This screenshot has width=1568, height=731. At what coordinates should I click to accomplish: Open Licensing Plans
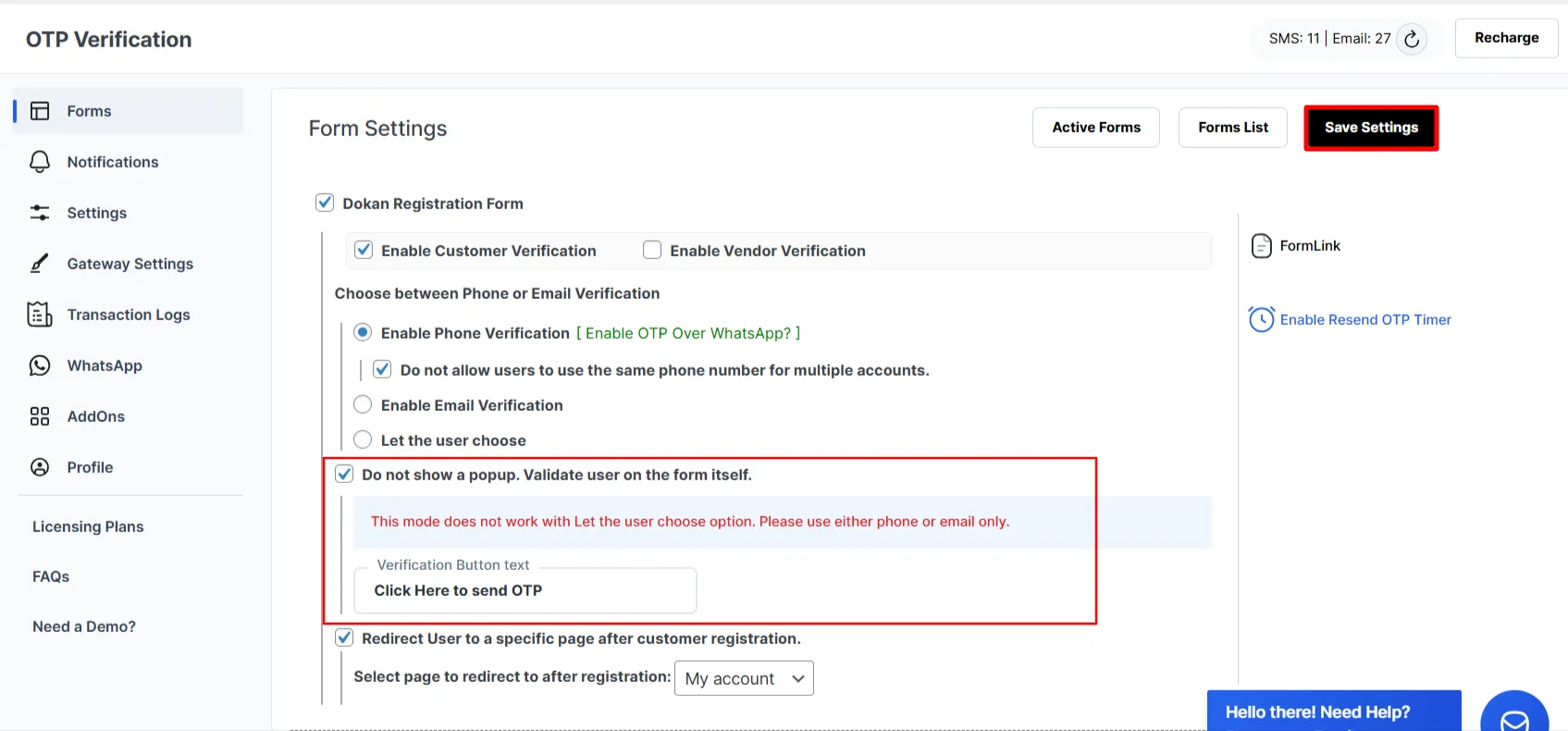(88, 527)
